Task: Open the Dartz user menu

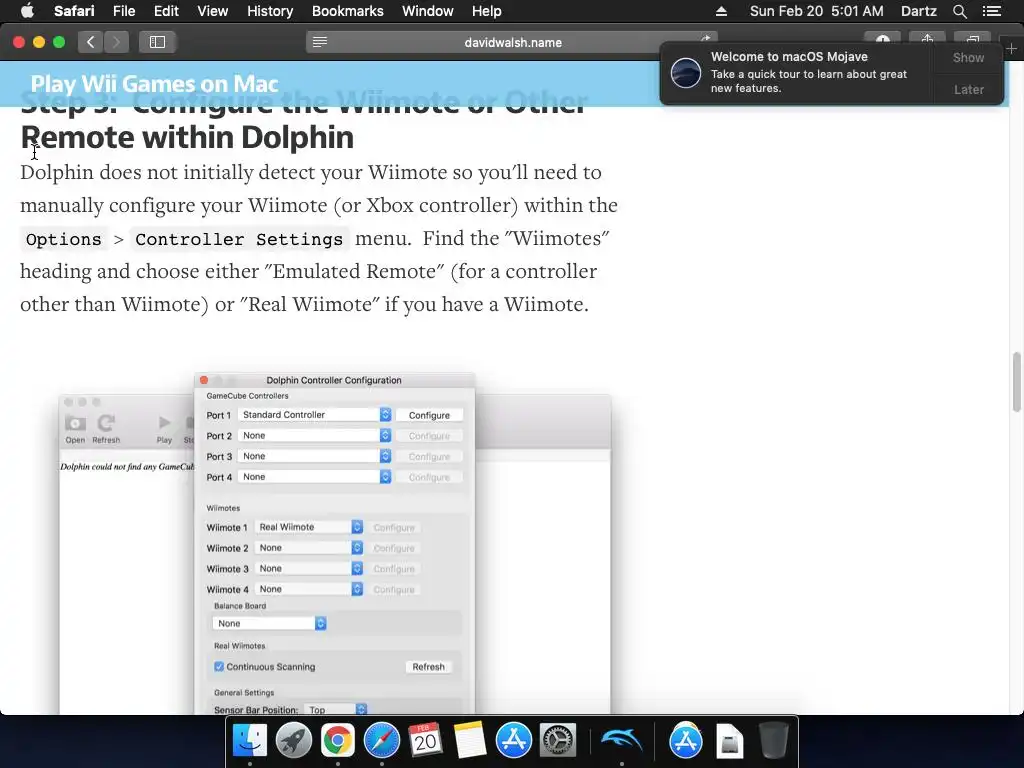Action: point(918,11)
